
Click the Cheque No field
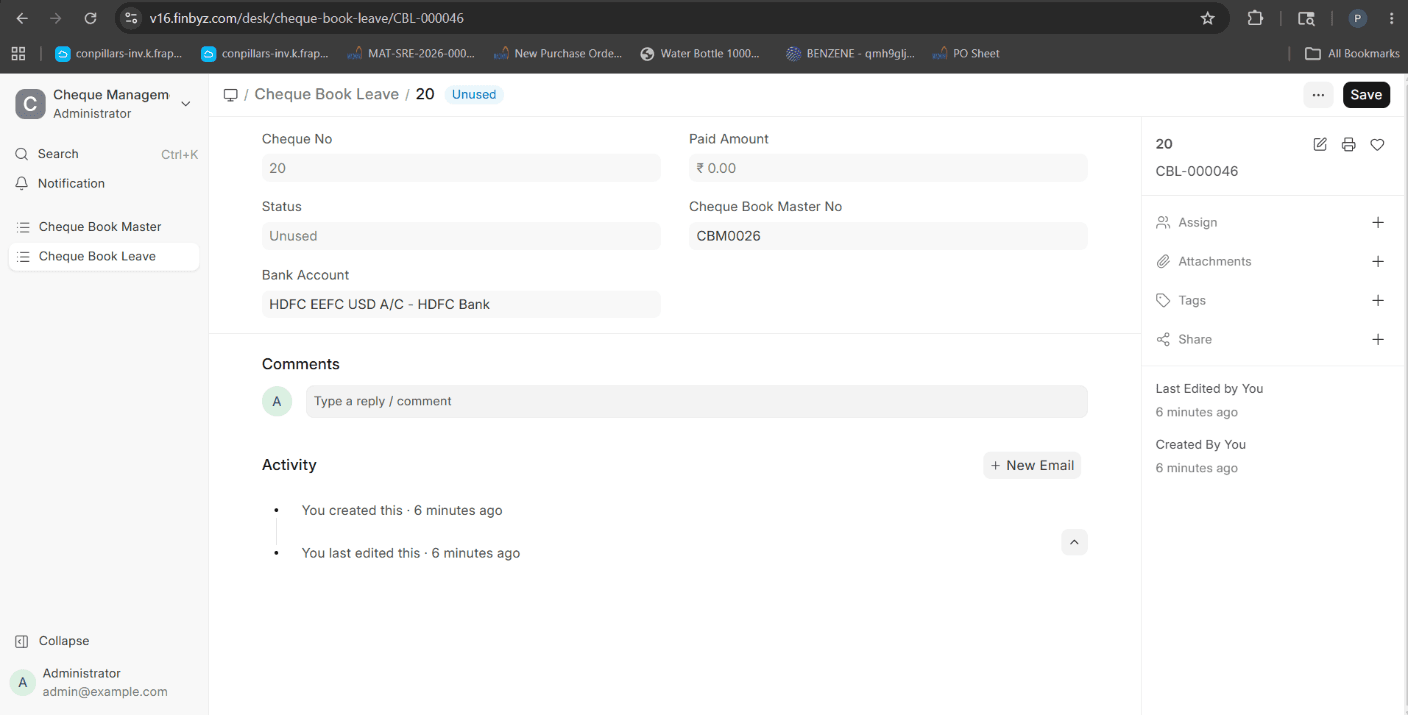click(461, 168)
